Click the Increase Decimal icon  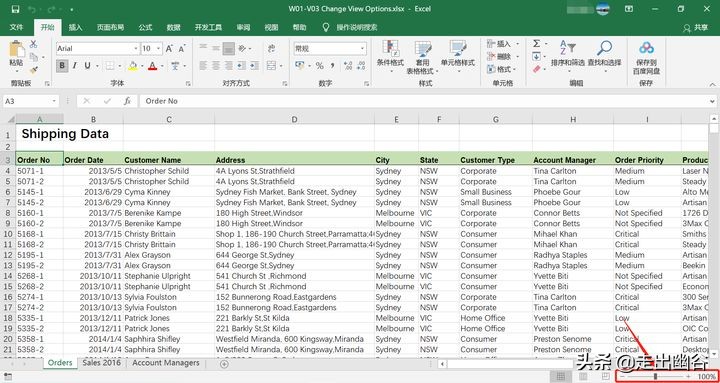click(x=347, y=66)
